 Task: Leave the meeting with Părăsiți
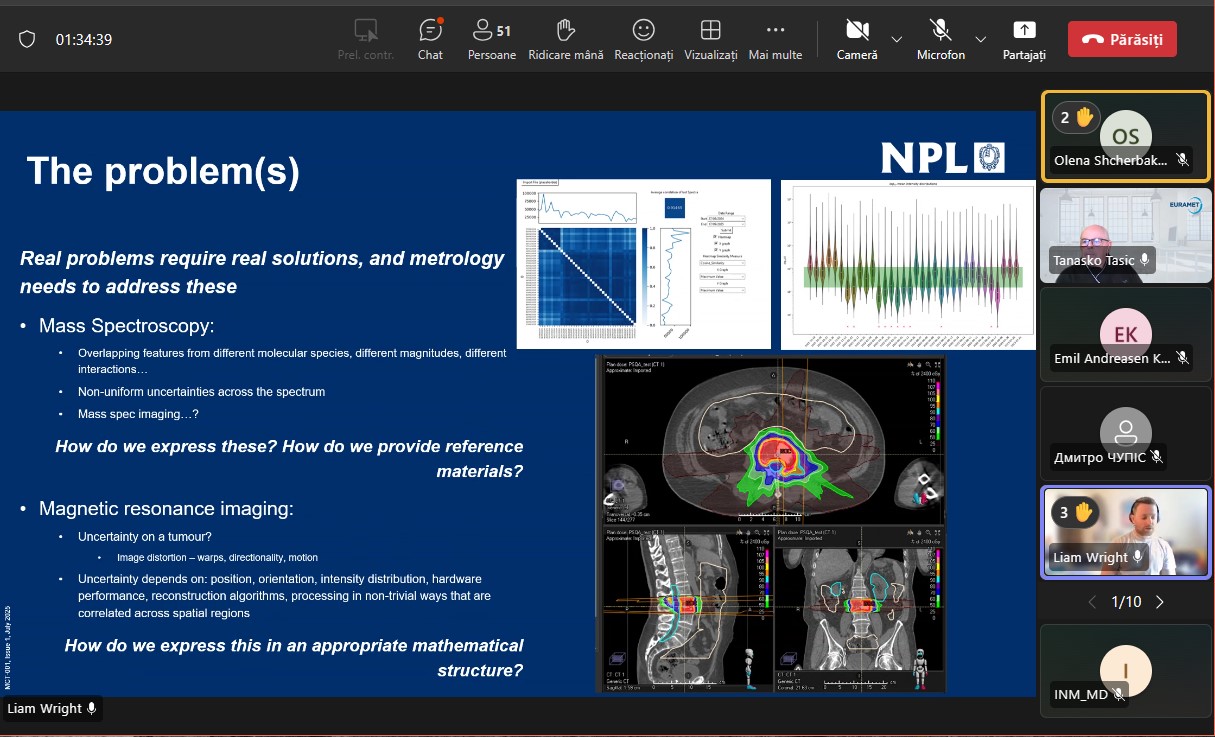(x=1122, y=39)
